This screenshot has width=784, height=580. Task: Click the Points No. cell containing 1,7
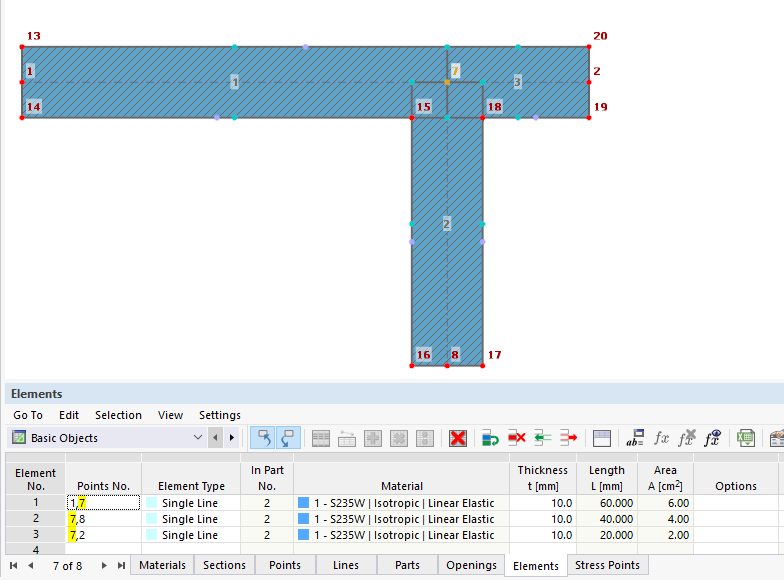(x=104, y=502)
